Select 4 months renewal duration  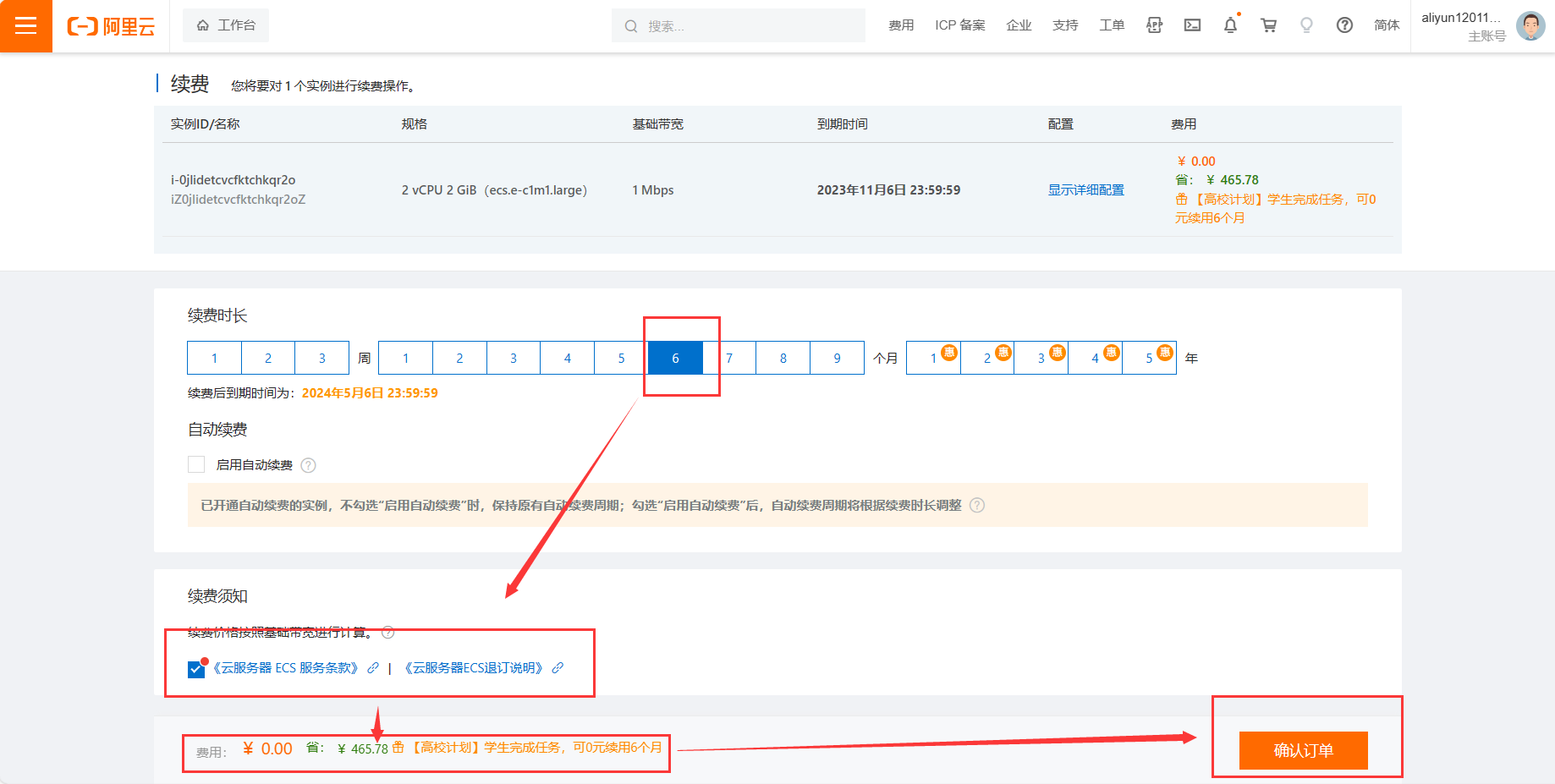pyautogui.click(x=567, y=358)
